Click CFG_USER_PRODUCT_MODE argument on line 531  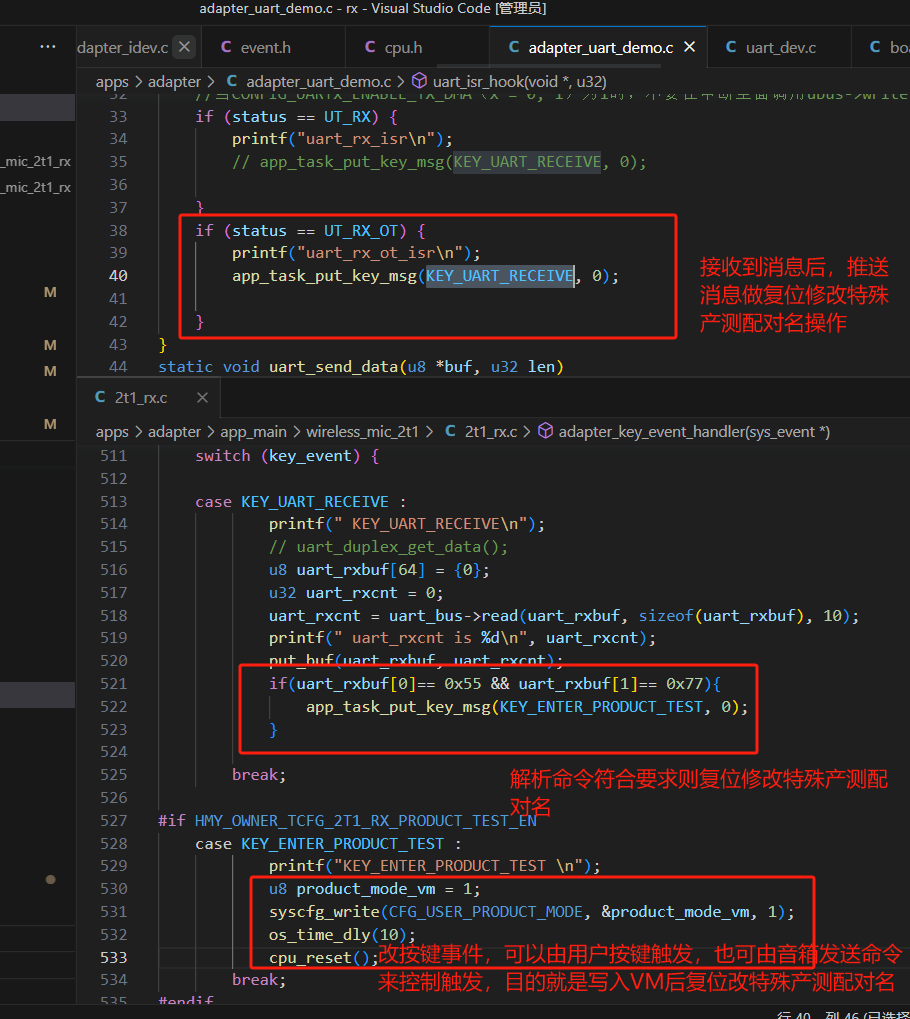coord(486,912)
